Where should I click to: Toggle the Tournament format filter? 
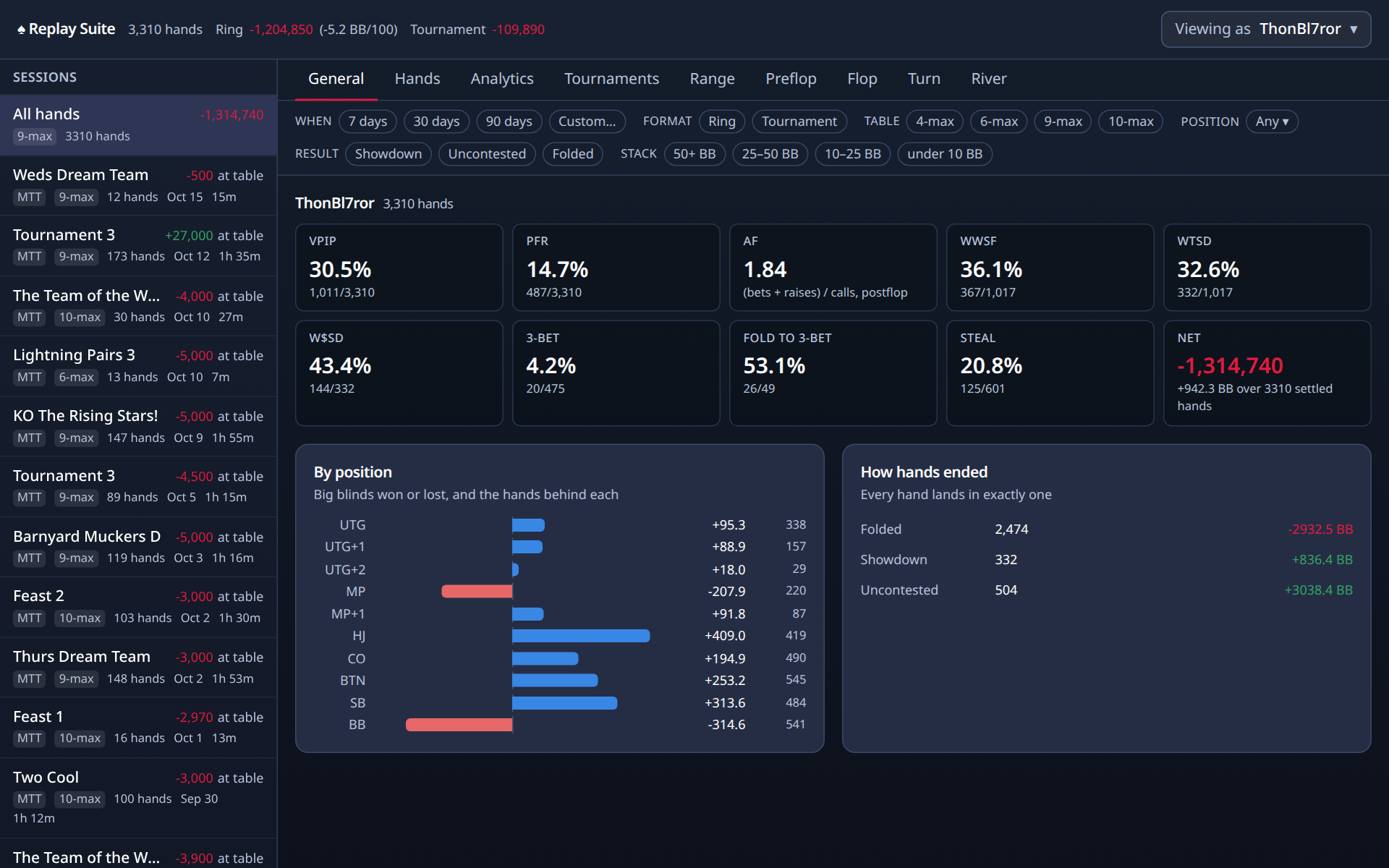coord(799,122)
